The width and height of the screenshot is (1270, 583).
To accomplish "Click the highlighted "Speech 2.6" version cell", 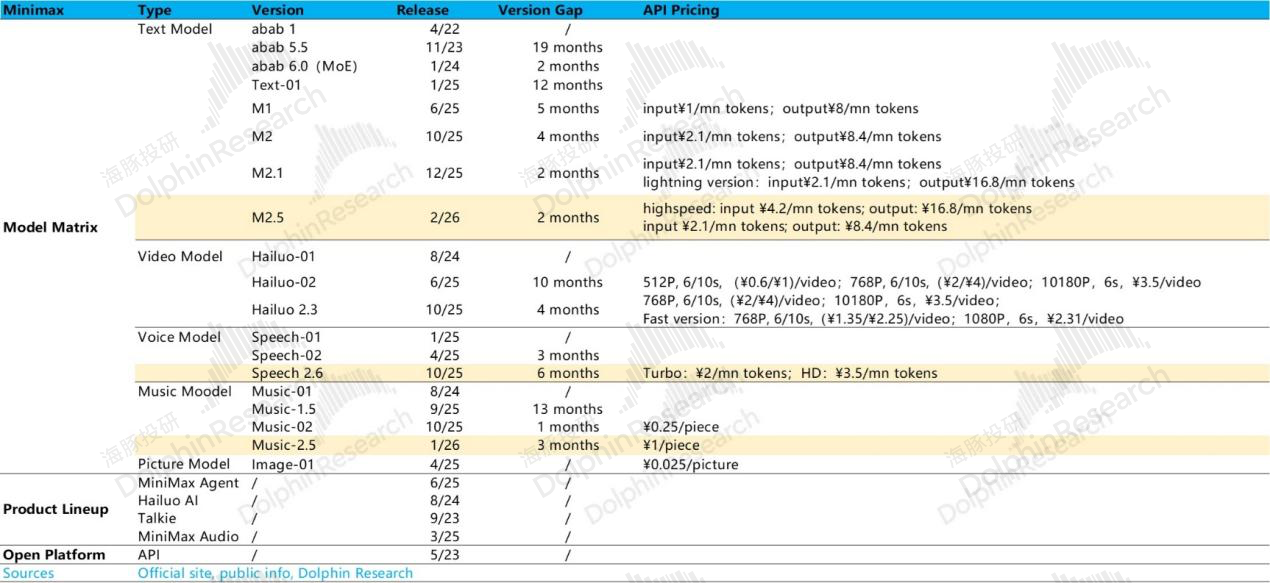I will point(288,373).
